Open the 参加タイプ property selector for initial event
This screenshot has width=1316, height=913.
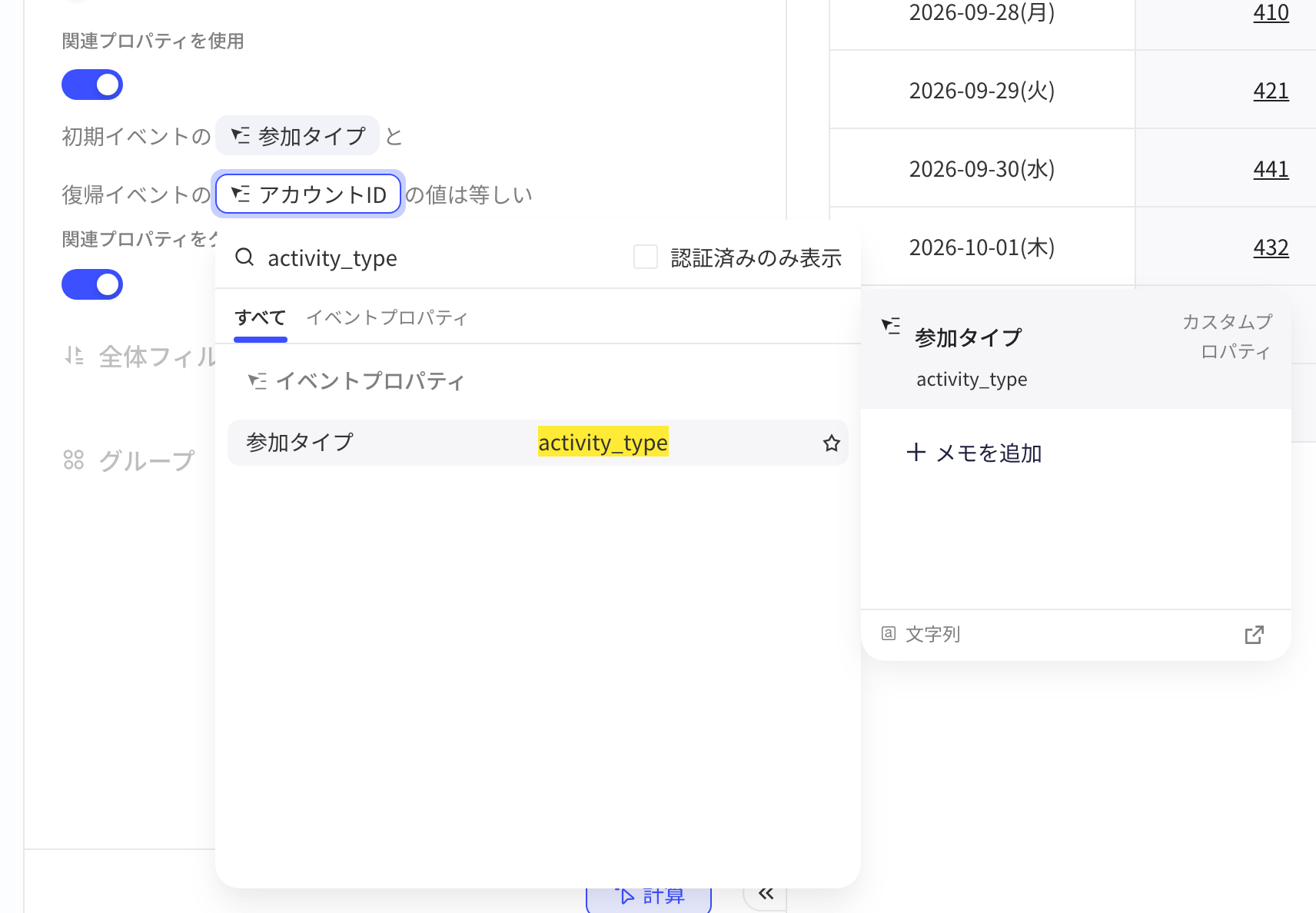[x=297, y=136]
